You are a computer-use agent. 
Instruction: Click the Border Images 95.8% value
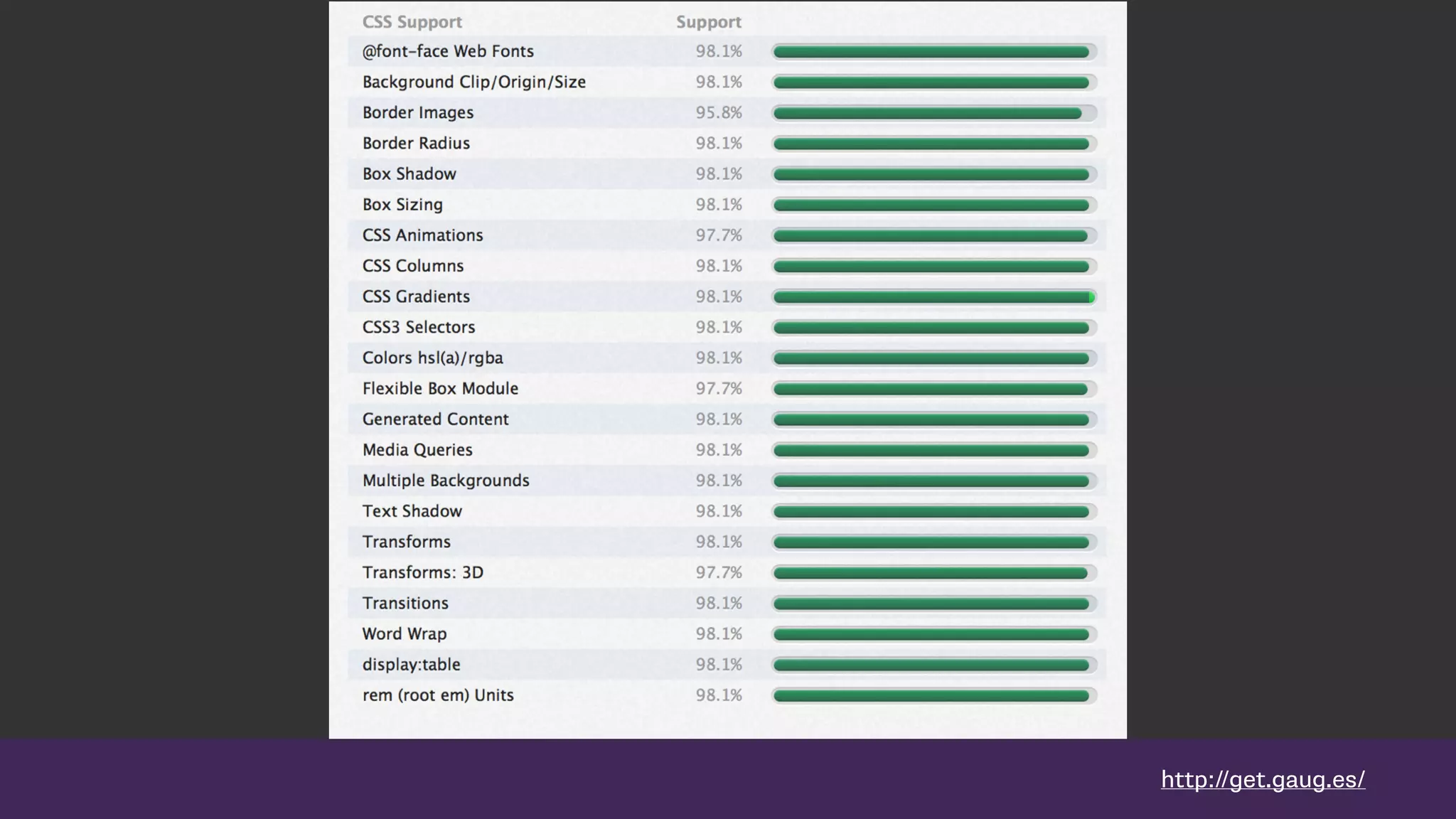pyautogui.click(x=718, y=113)
